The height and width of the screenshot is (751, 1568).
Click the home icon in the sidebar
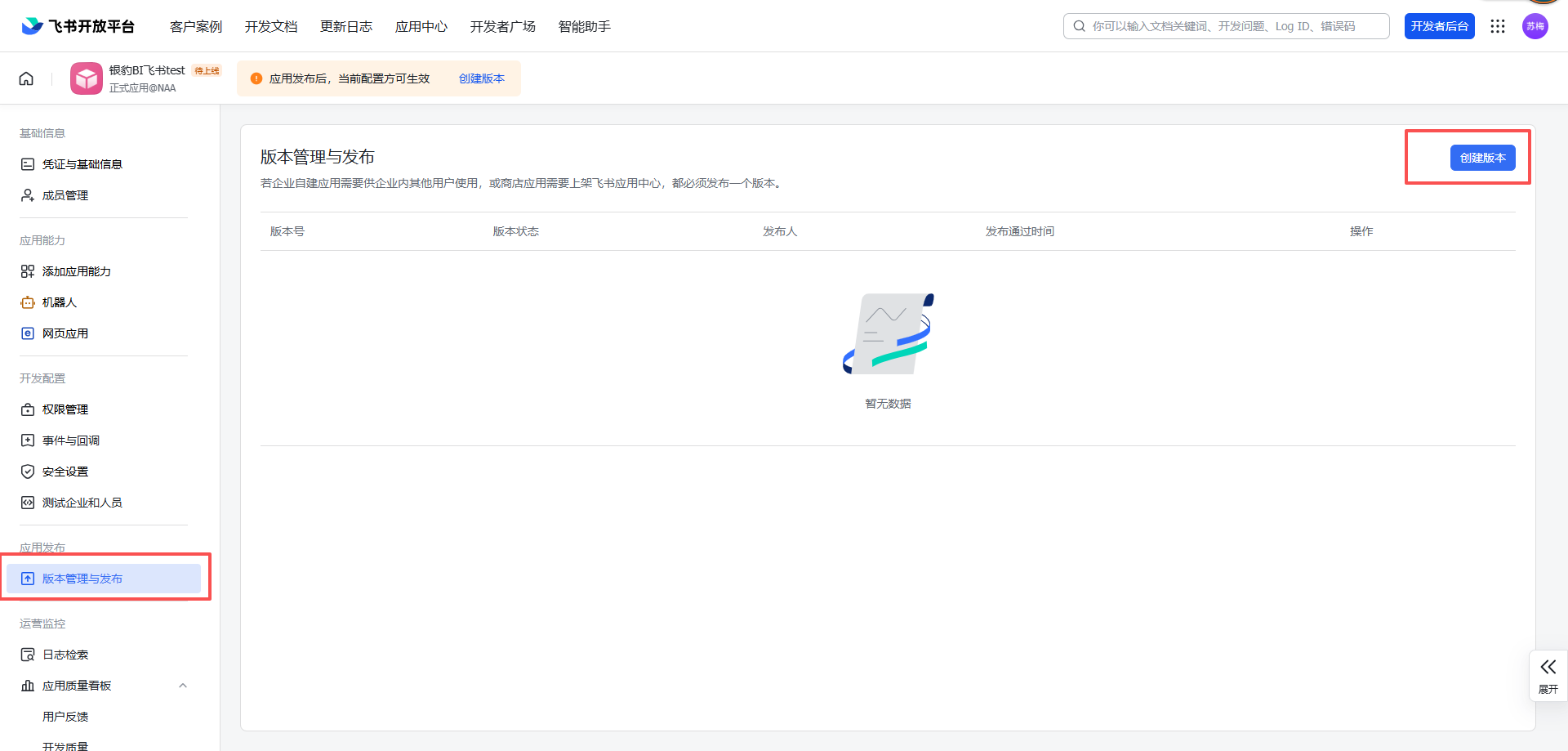point(26,78)
